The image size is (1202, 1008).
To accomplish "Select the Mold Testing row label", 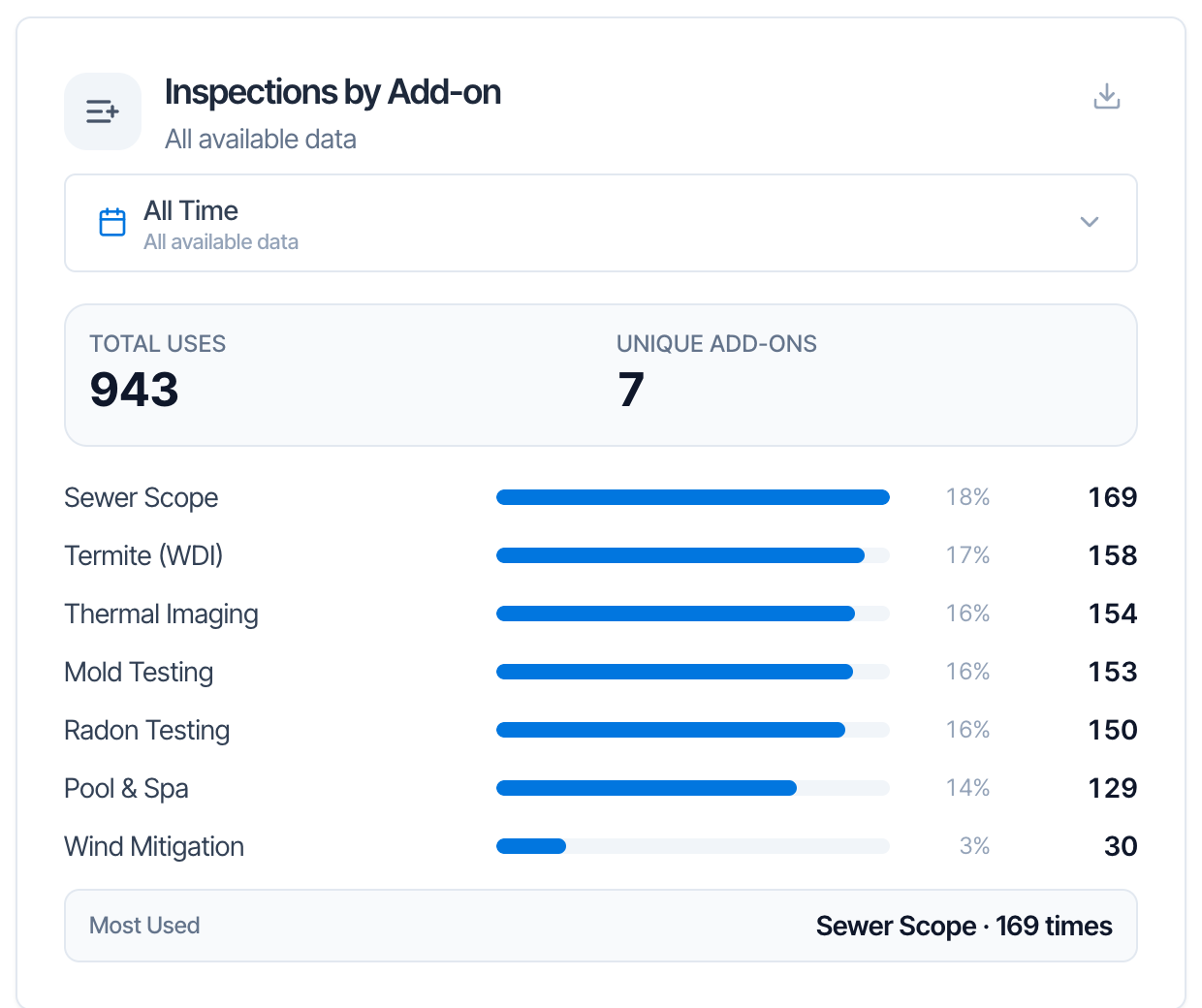I will (139, 673).
